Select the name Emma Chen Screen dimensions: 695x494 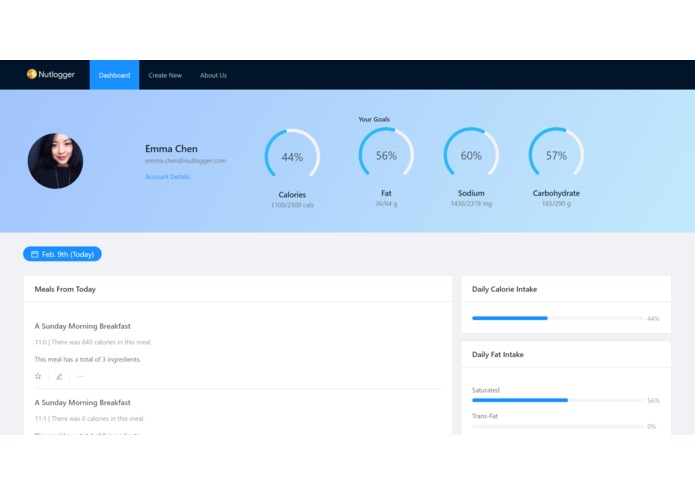click(171, 149)
